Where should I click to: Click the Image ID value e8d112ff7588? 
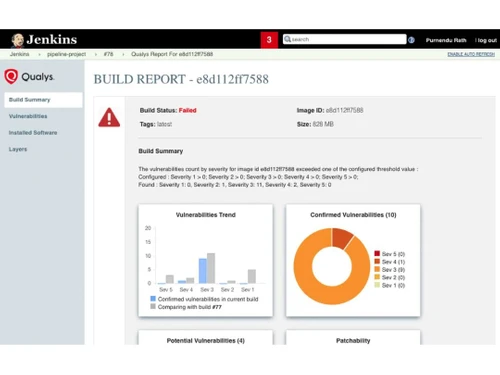click(344, 110)
